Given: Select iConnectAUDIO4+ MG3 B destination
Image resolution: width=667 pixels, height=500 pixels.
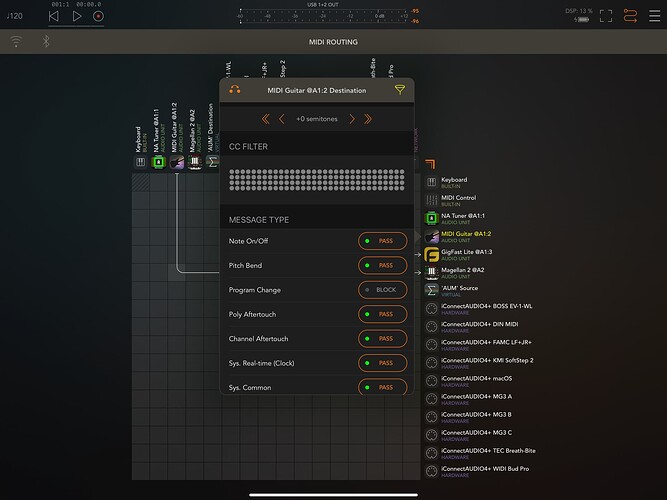Looking at the screenshot, I should tap(469, 417).
